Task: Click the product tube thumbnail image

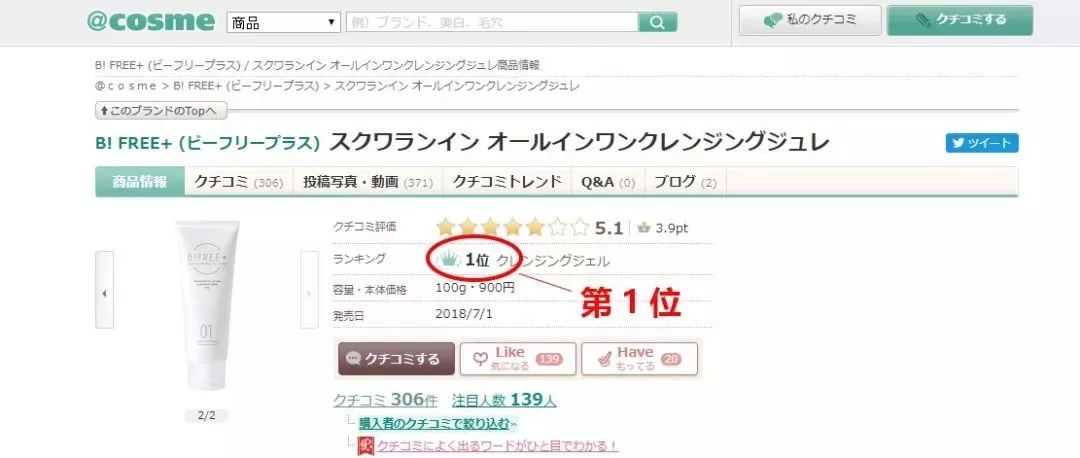Action: coord(207,304)
